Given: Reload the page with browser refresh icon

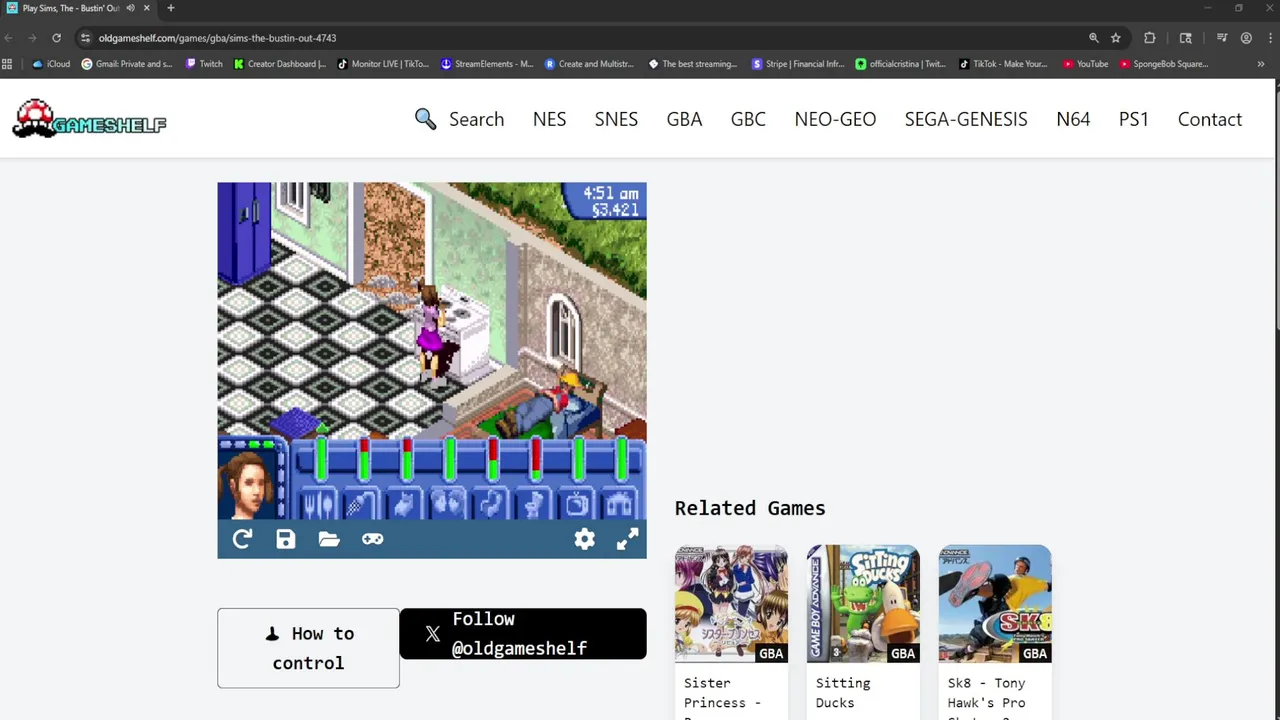Looking at the screenshot, I should pyautogui.click(x=56, y=38).
